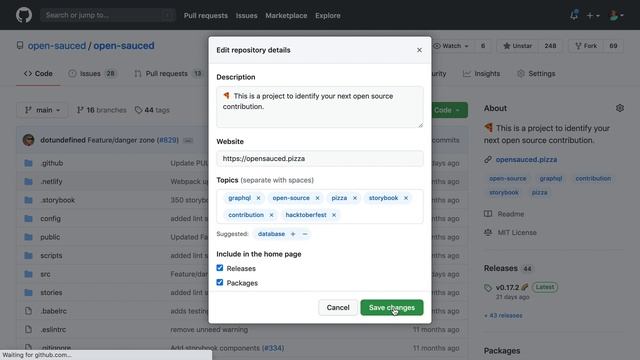Screen dimensions: 640x360
Task: Open the opensauced.pizza link in About
Action: click(526, 159)
